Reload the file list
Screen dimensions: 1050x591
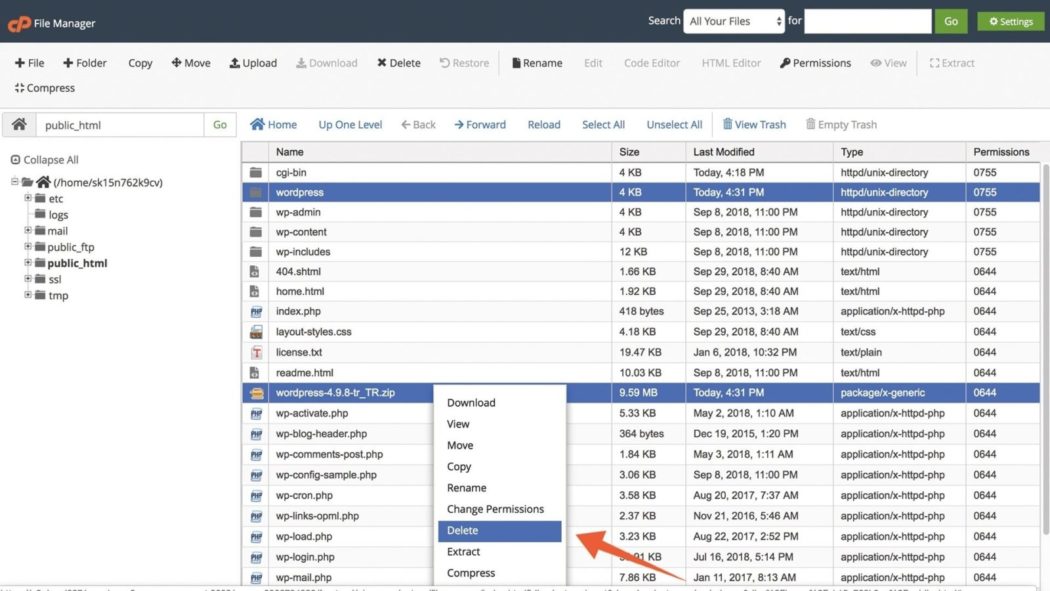[x=544, y=124]
